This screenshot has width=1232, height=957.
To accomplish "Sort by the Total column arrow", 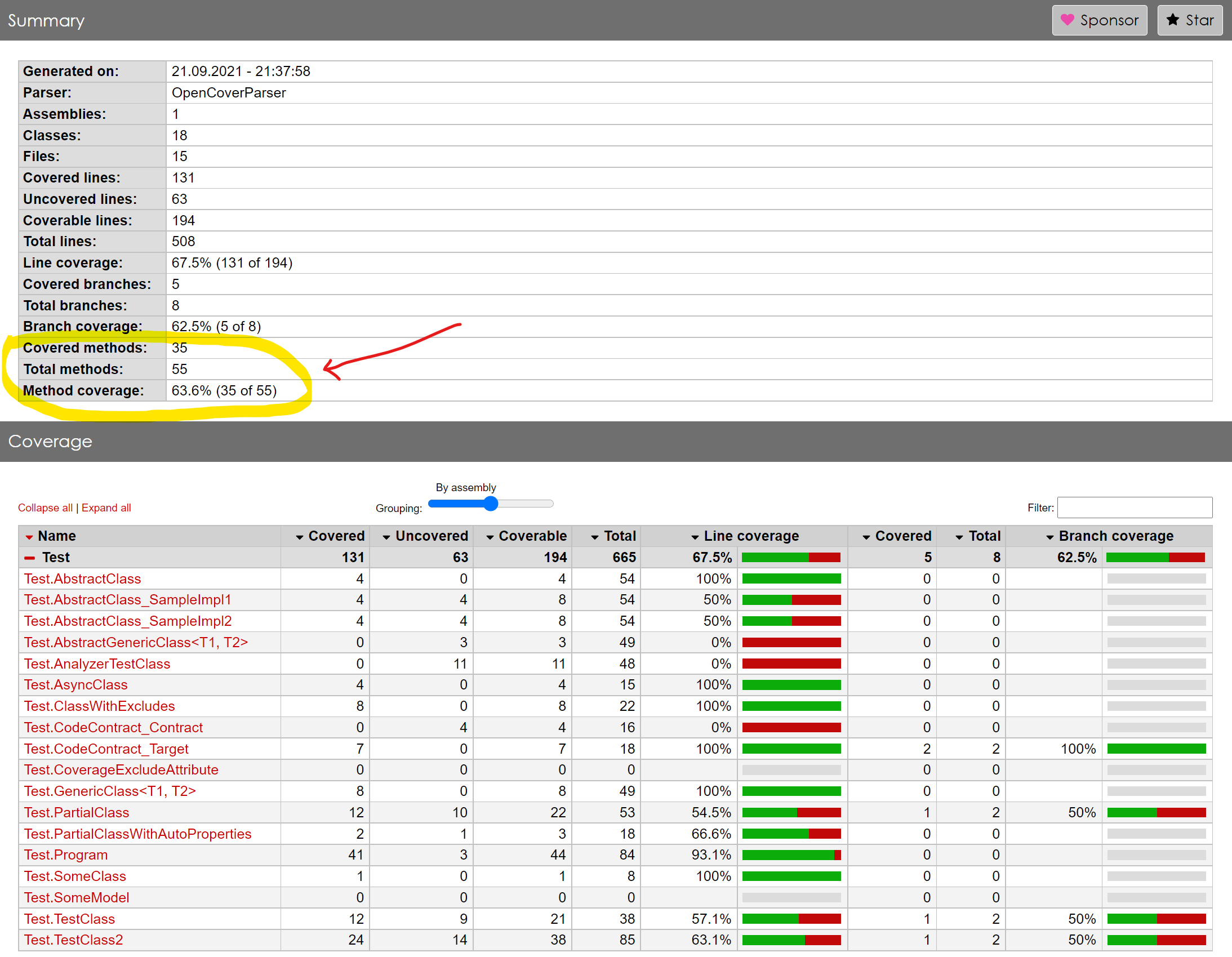I will pyautogui.click(x=594, y=536).
